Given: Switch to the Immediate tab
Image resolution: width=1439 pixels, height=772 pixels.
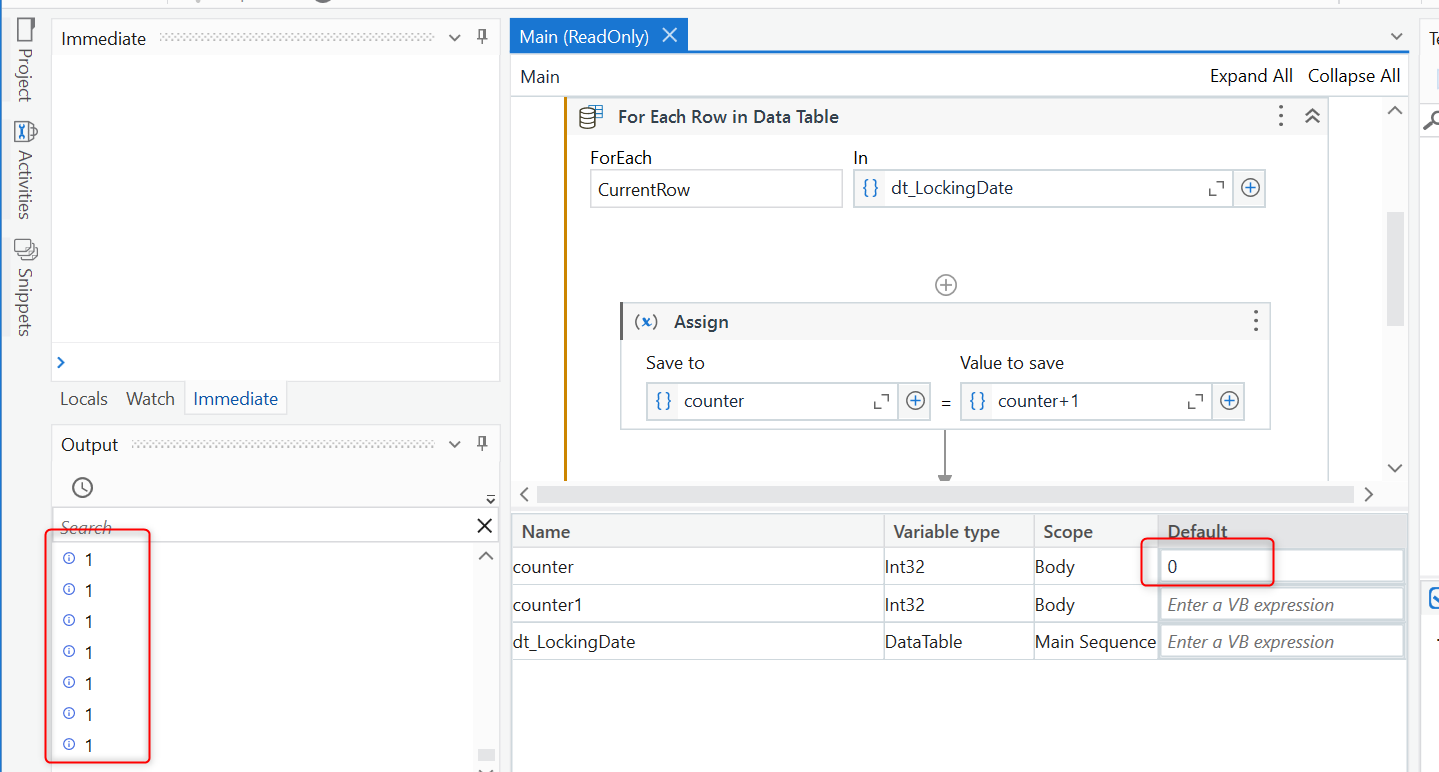Looking at the screenshot, I should pos(236,399).
